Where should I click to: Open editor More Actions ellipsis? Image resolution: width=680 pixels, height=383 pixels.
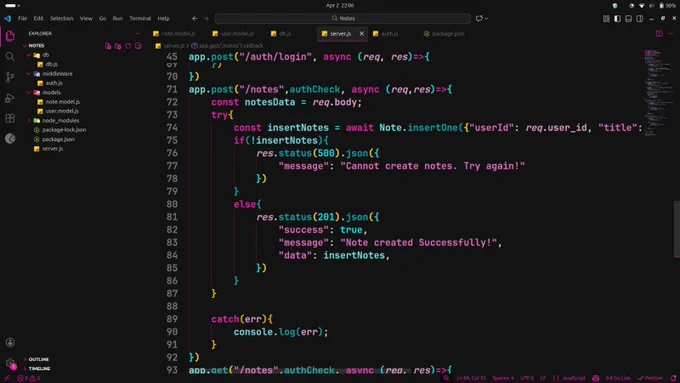tap(670, 33)
